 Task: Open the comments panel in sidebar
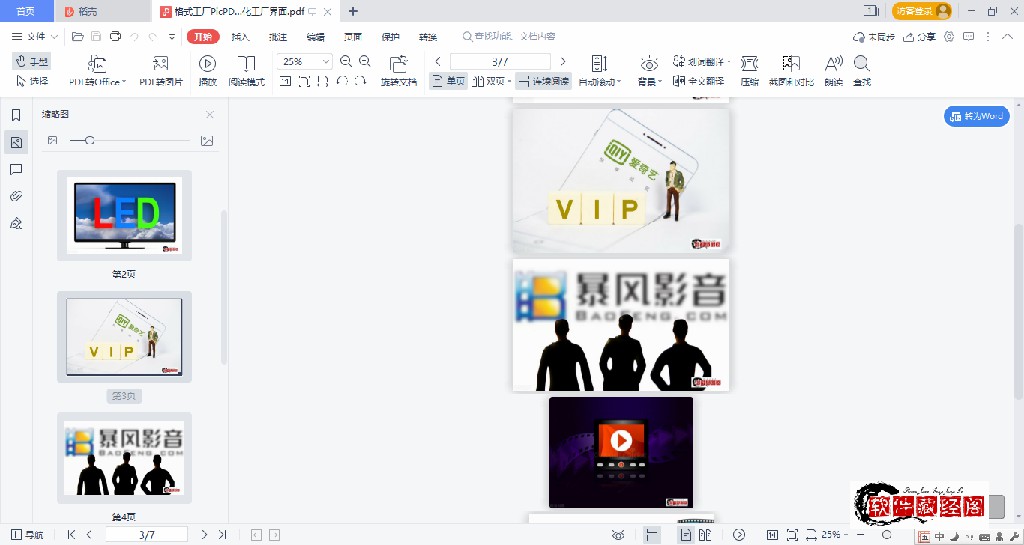point(16,170)
